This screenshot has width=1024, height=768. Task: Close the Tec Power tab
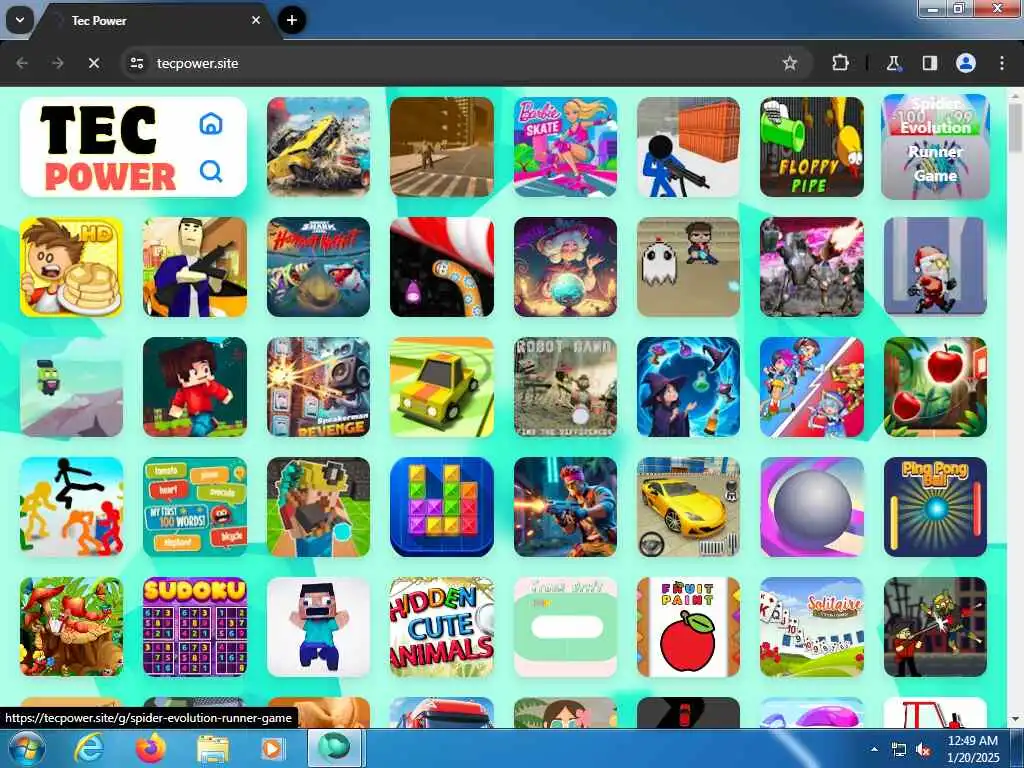[x=256, y=20]
